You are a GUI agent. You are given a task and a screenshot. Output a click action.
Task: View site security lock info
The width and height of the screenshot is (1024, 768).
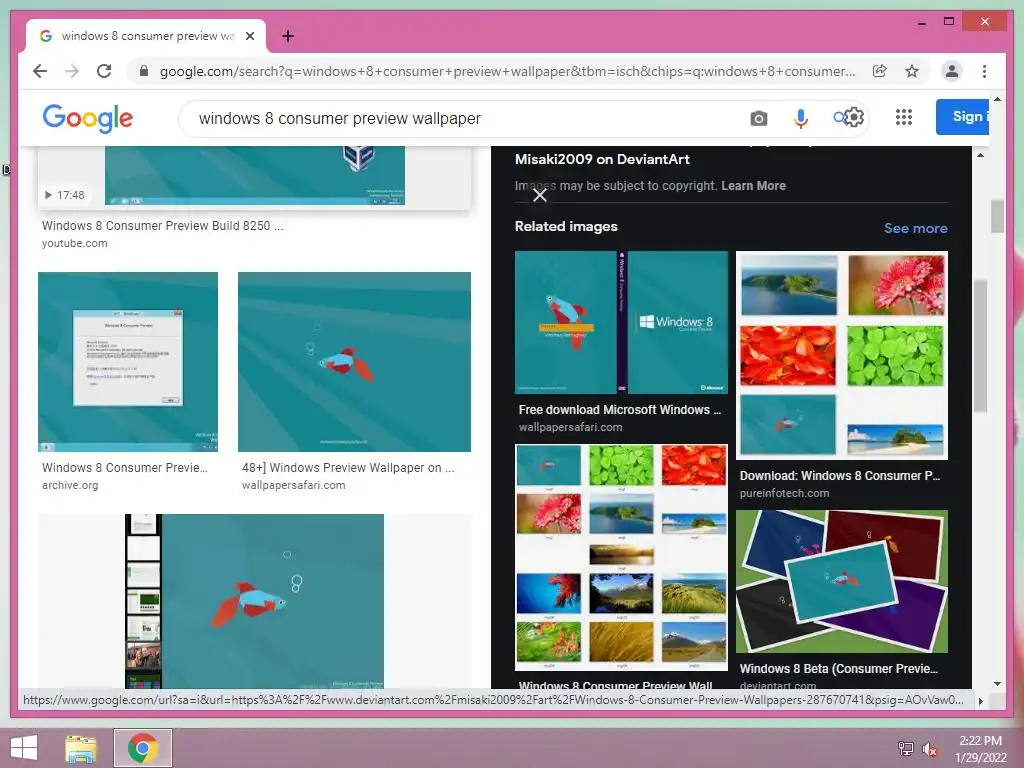point(144,71)
